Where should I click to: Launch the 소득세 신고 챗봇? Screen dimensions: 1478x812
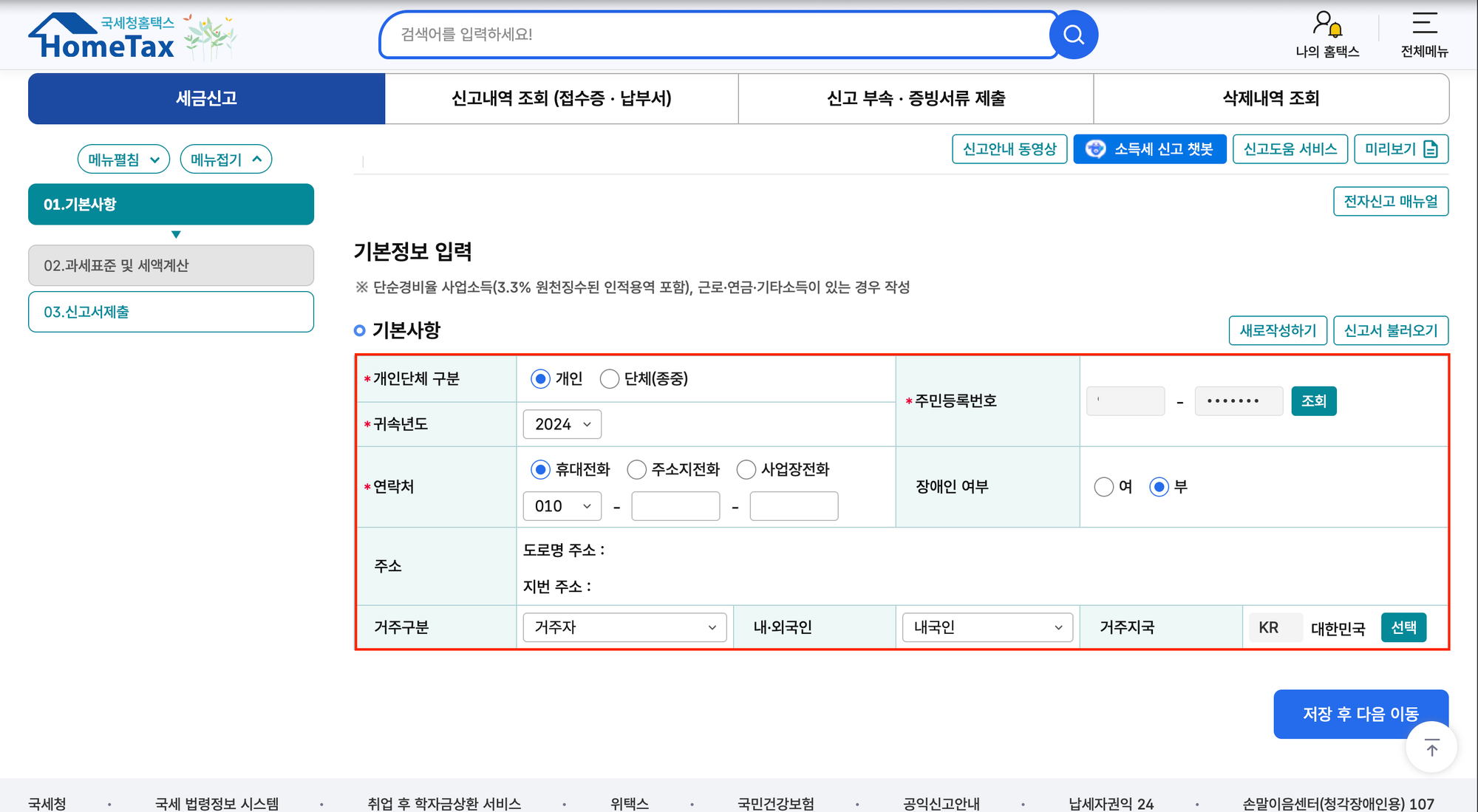click(x=1150, y=149)
